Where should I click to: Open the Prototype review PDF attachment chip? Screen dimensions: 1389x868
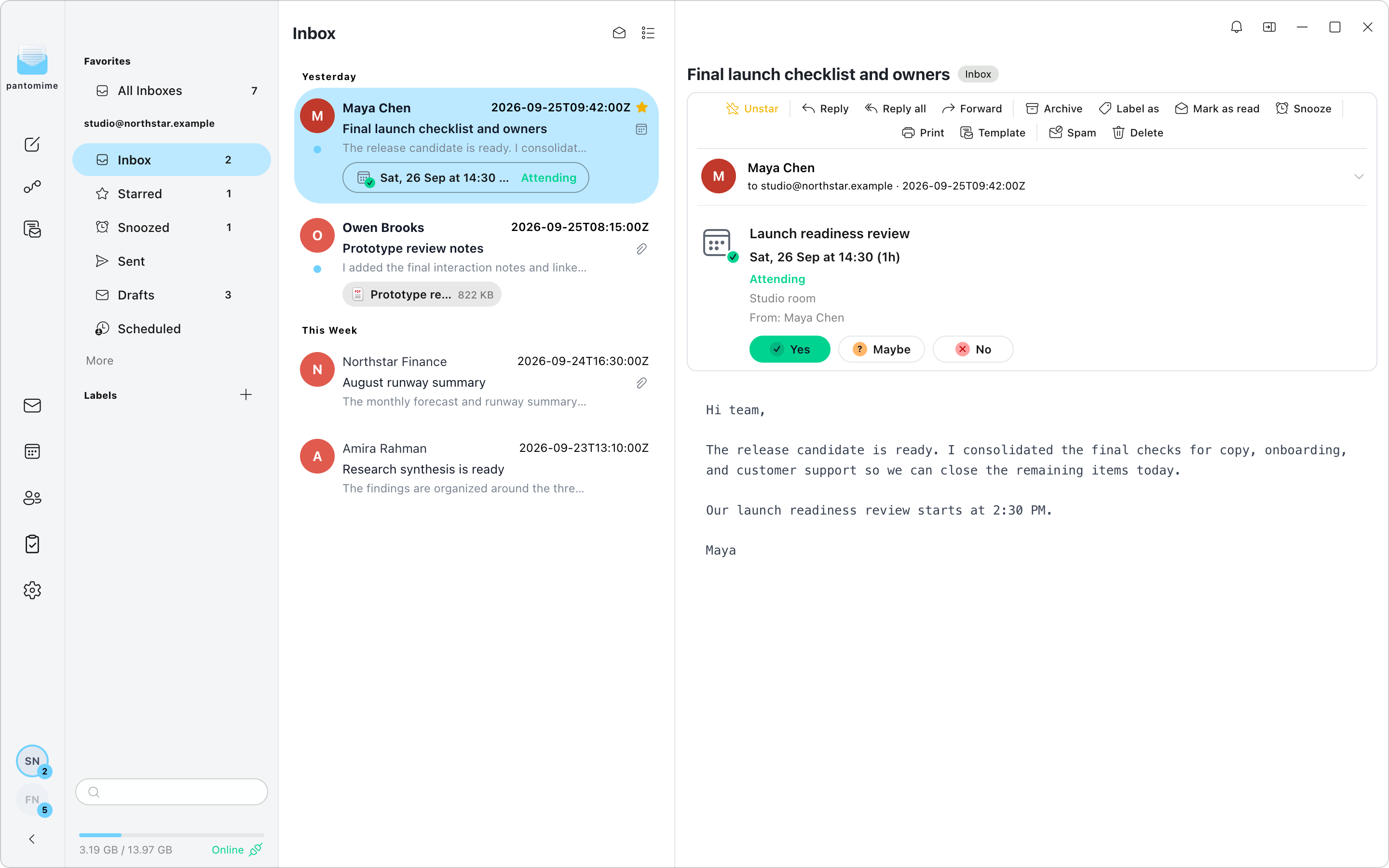coord(422,295)
